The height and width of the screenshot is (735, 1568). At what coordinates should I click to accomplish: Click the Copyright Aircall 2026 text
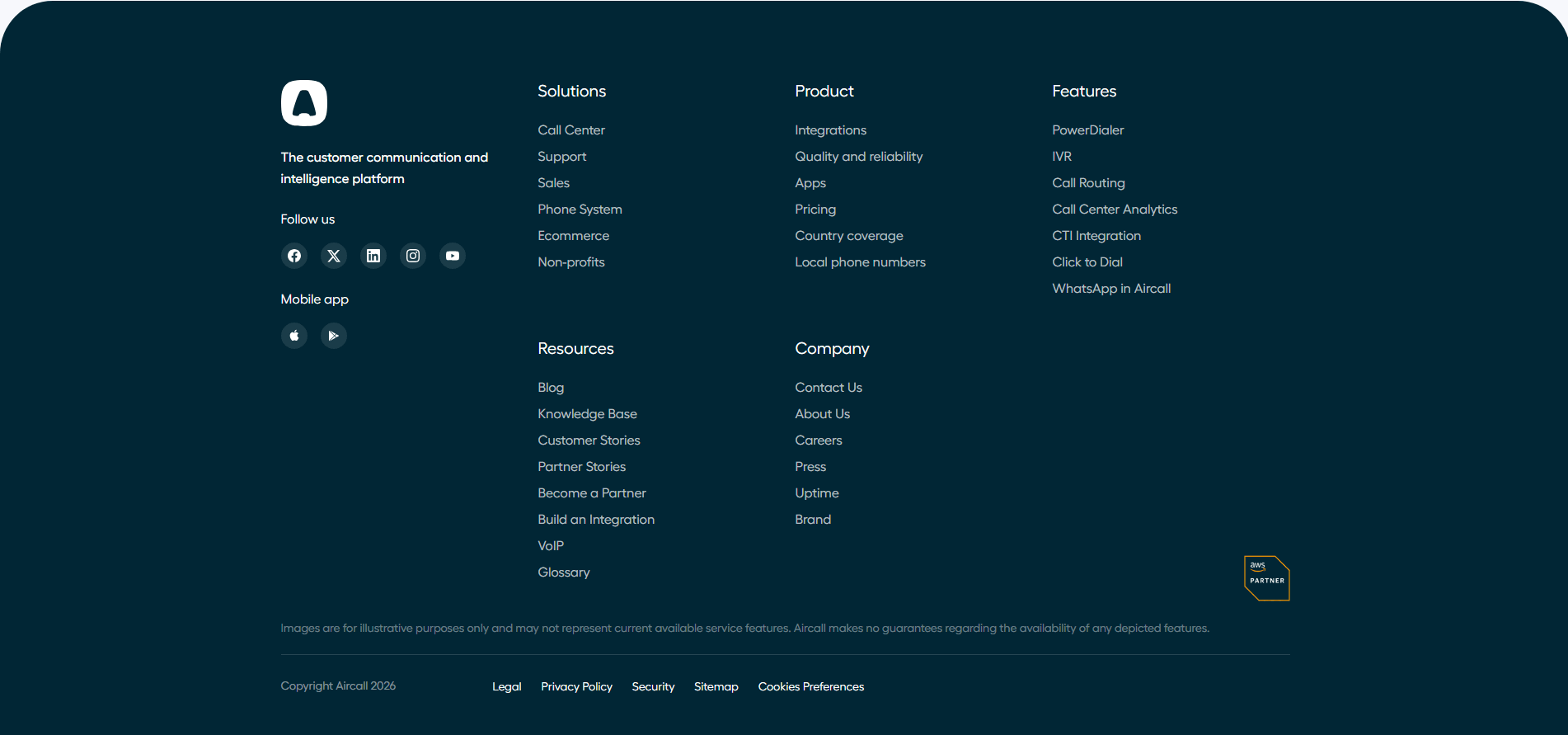point(338,686)
